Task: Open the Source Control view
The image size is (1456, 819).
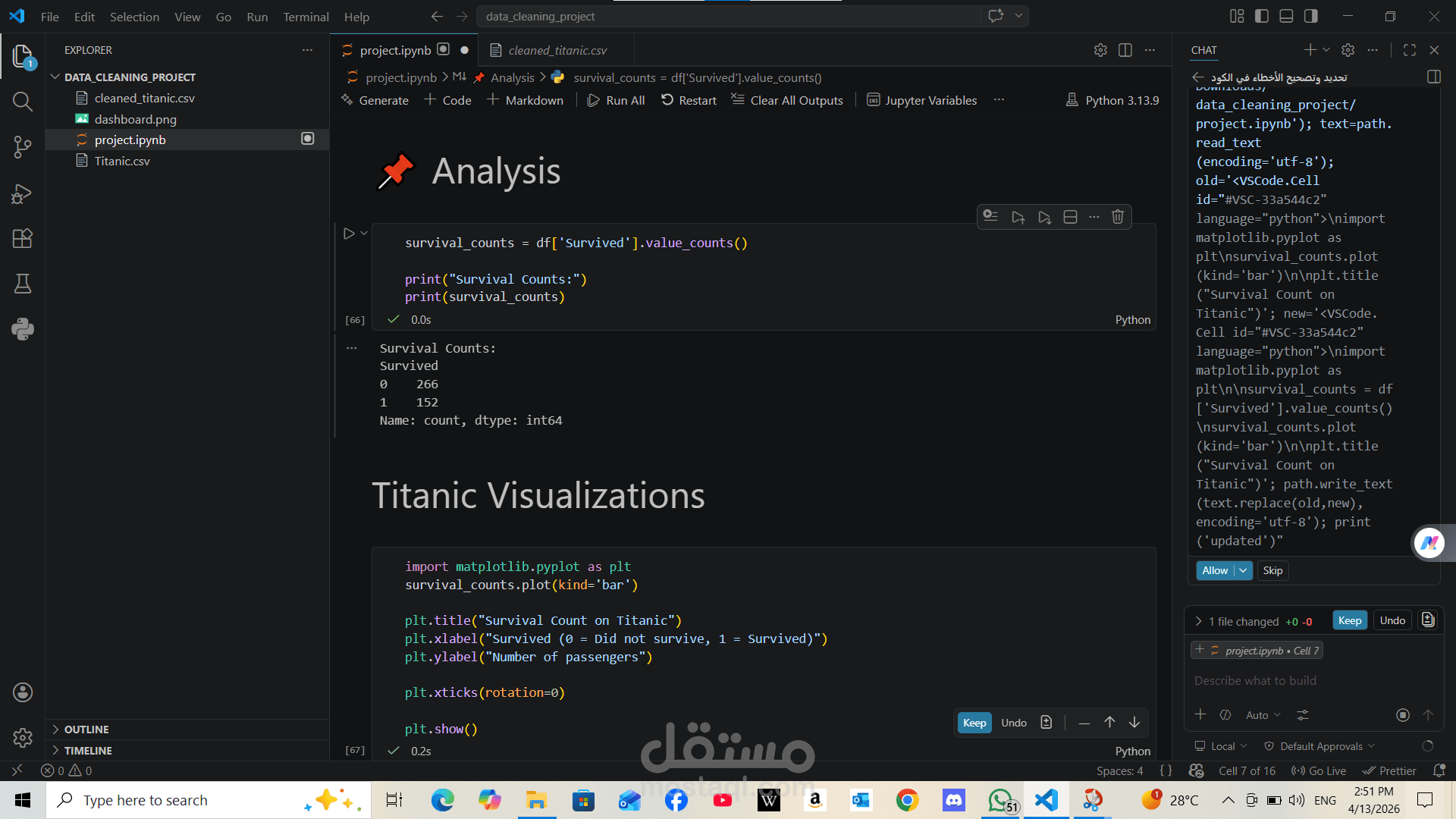Action: (22, 147)
